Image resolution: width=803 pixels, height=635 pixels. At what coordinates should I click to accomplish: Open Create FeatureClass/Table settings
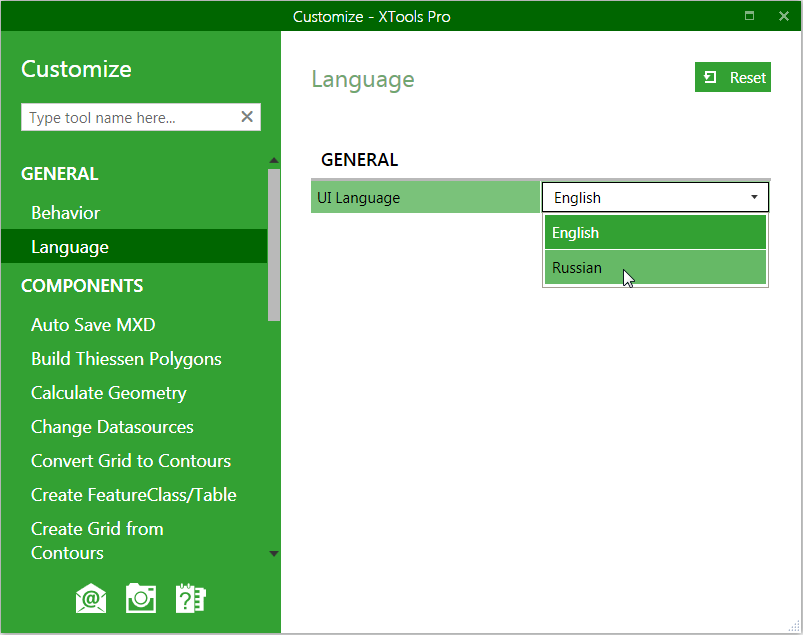click(x=134, y=495)
